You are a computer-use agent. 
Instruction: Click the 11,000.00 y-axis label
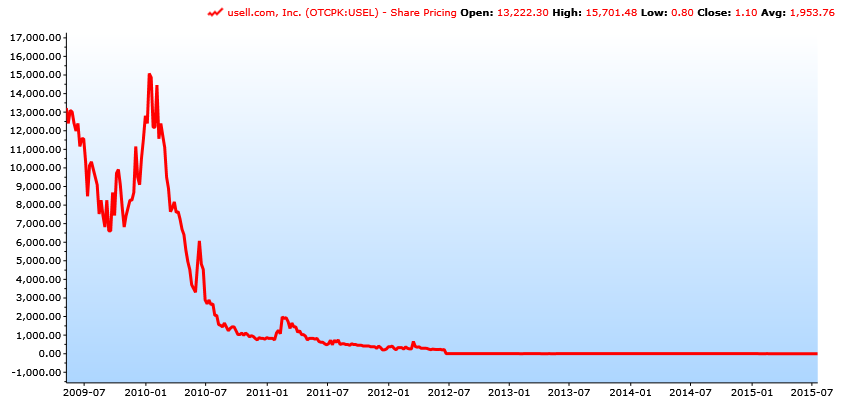point(34,149)
